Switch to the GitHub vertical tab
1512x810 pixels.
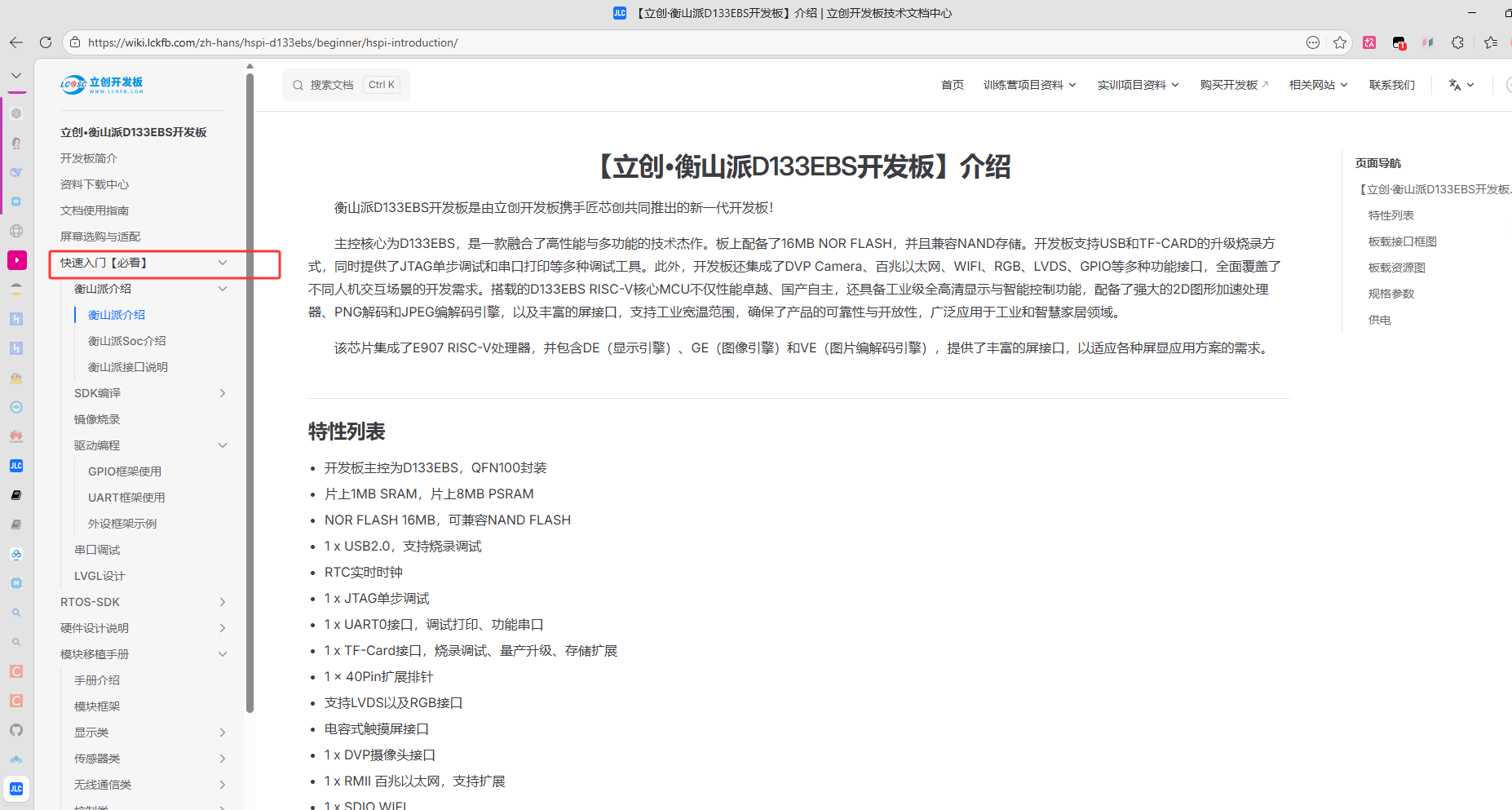[x=16, y=730]
